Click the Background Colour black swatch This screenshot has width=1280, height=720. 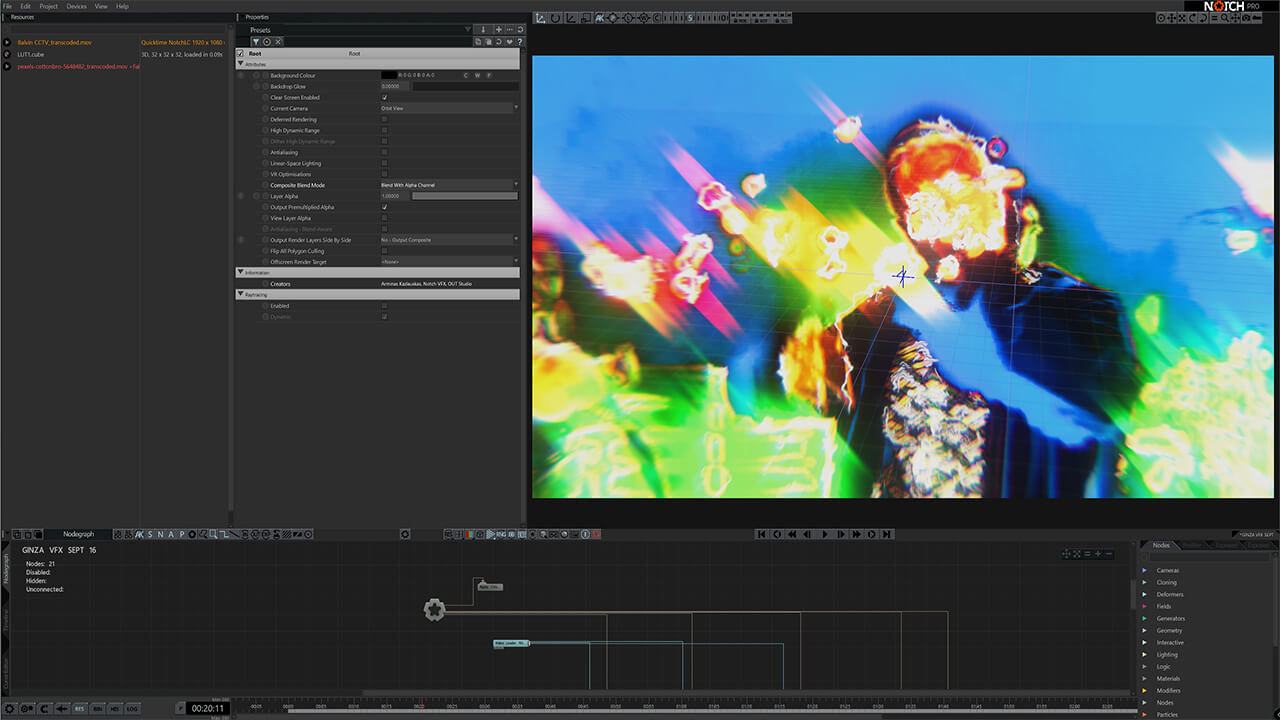click(388, 75)
